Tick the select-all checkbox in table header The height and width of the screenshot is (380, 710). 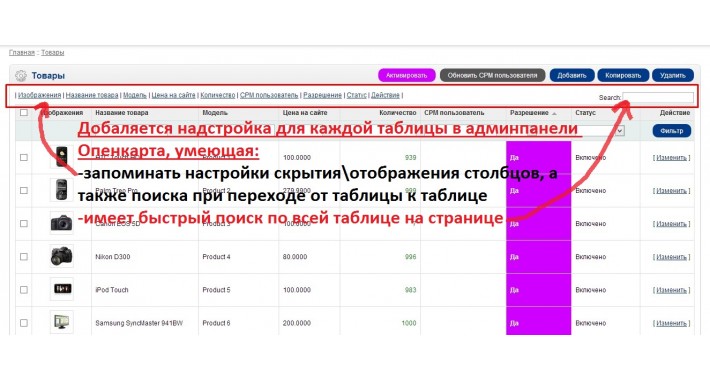click(24, 113)
